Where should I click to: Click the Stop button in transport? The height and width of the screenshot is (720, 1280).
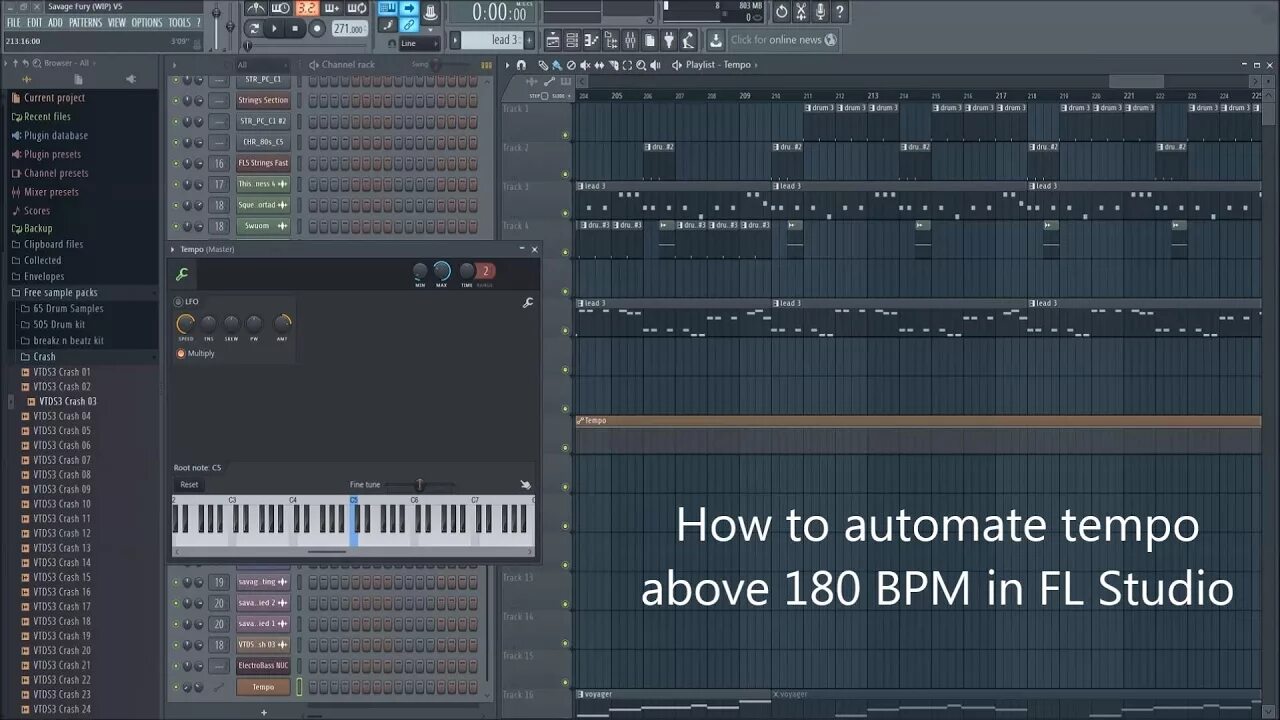295,29
